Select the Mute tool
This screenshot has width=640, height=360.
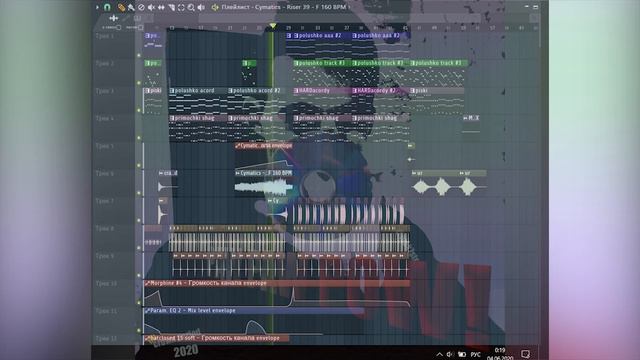[x=151, y=7]
